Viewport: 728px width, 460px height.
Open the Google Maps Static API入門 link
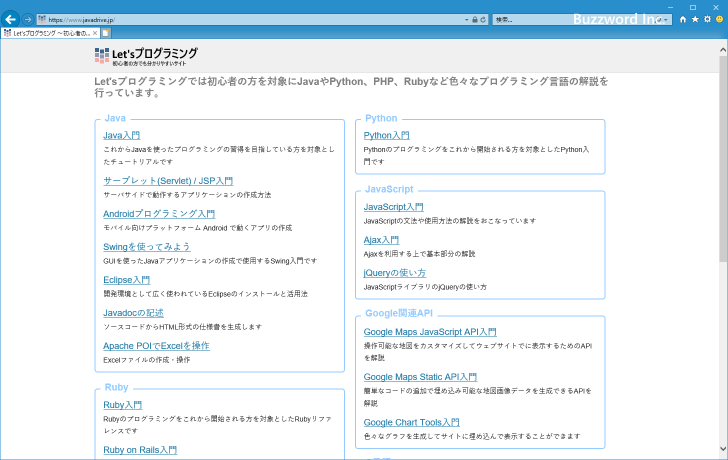click(x=420, y=377)
